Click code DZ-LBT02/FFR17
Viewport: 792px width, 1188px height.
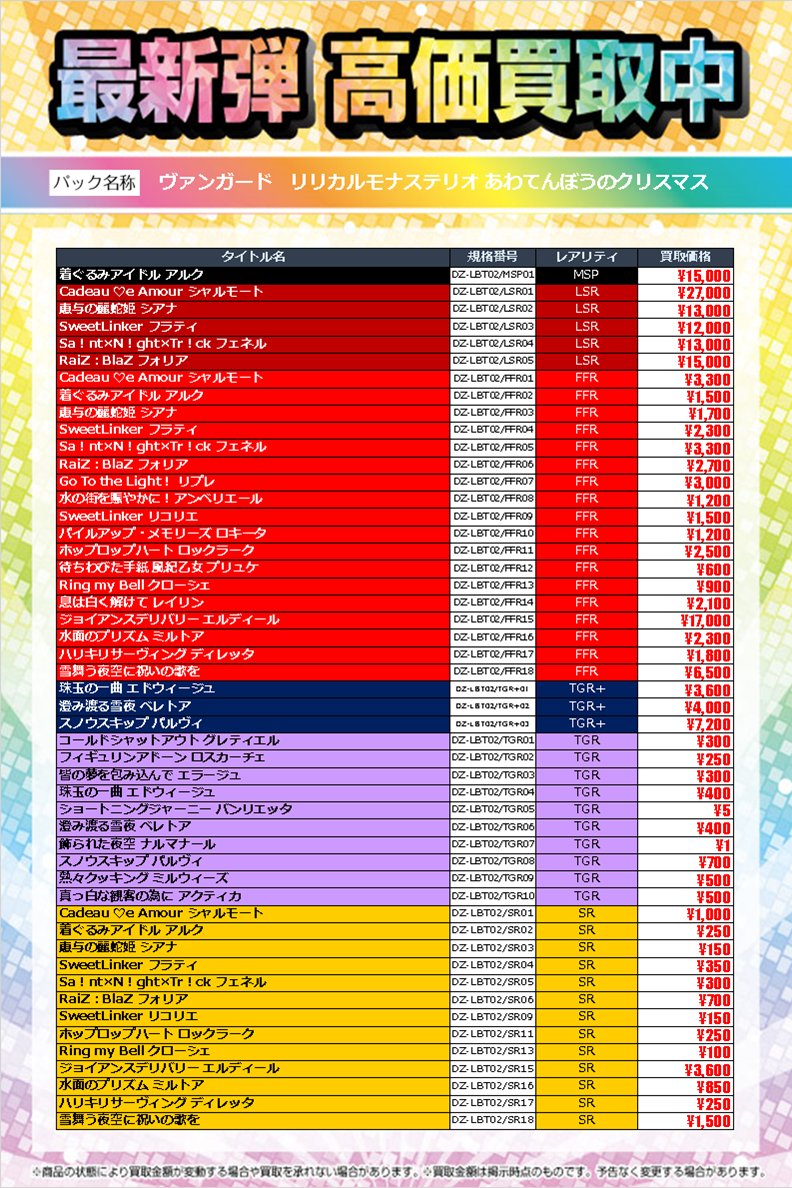click(493, 654)
